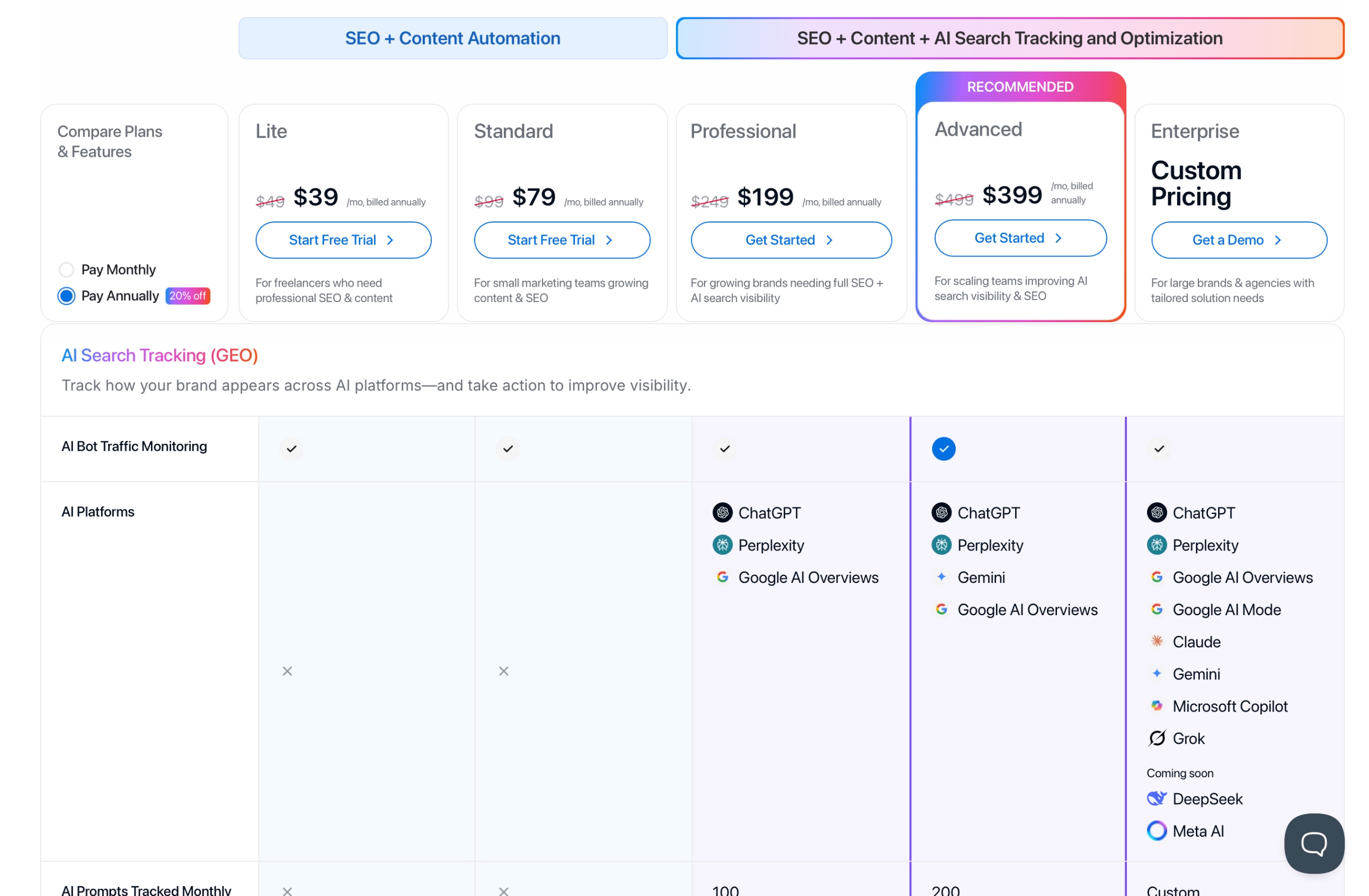Click the chevron on Advanced Get Started
The width and height of the screenshot is (1369, 896).
pos(1059,237)
